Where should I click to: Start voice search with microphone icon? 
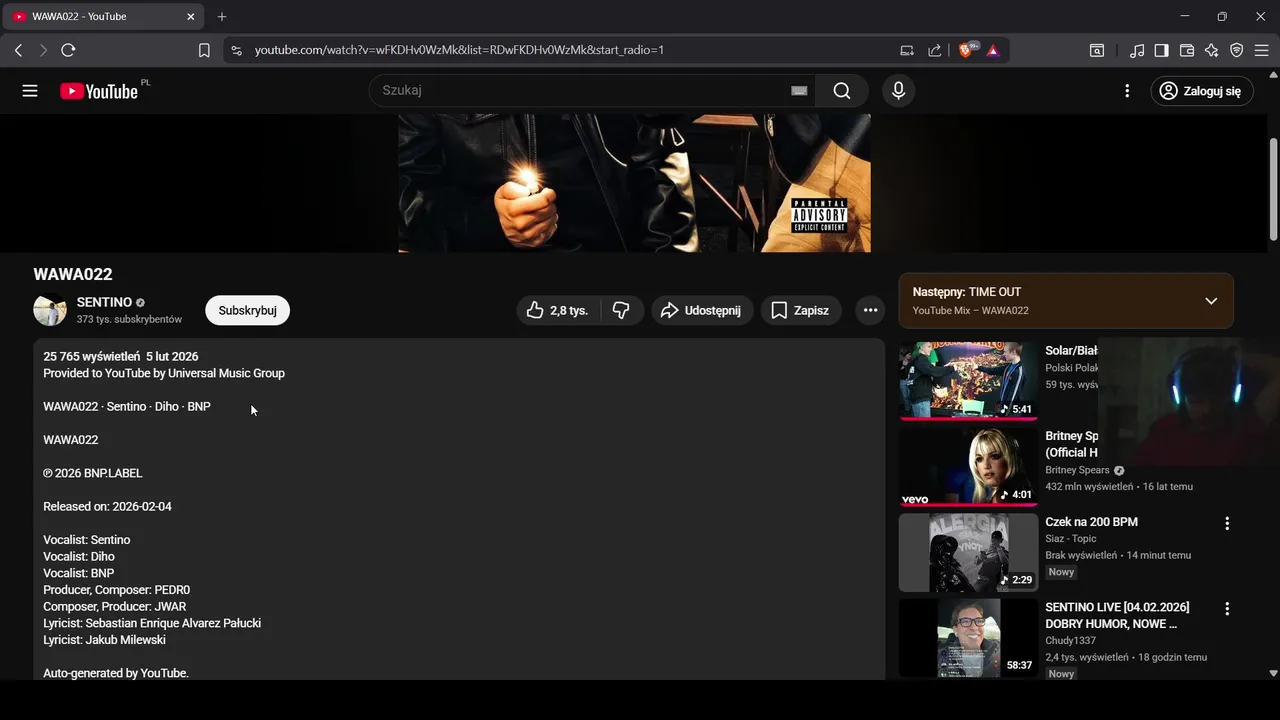pyautogui.click(x=898, y=91)
